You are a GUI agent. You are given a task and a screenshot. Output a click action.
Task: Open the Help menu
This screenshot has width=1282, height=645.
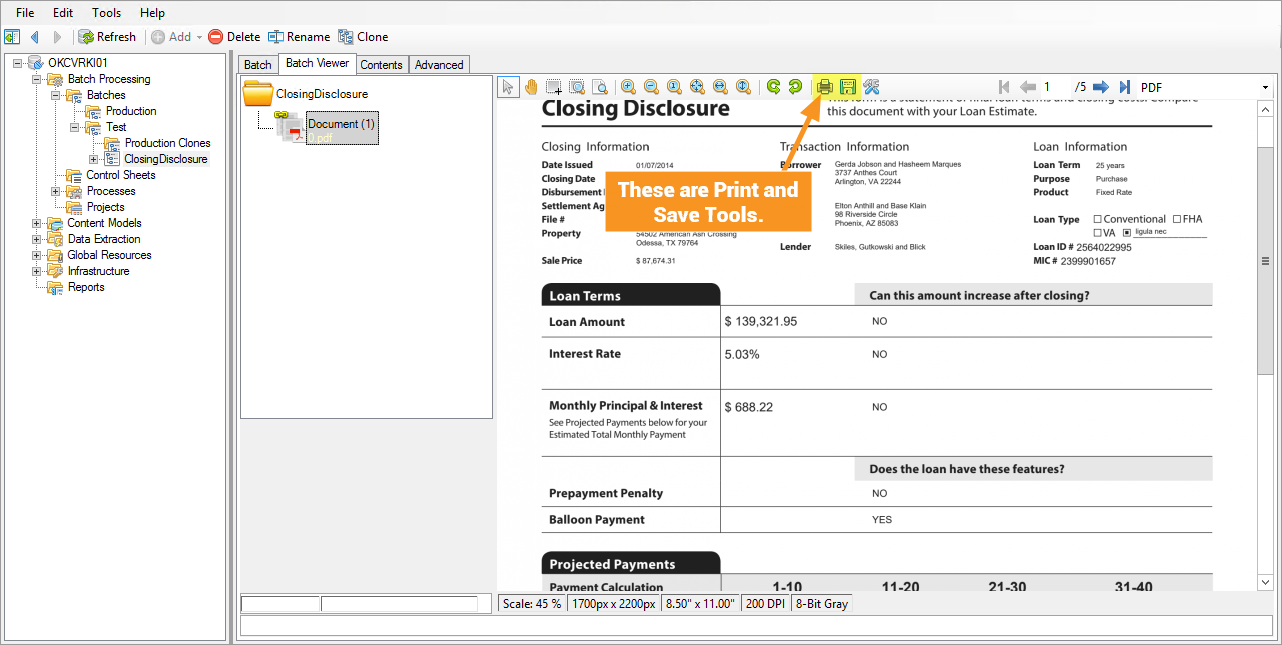152,13
